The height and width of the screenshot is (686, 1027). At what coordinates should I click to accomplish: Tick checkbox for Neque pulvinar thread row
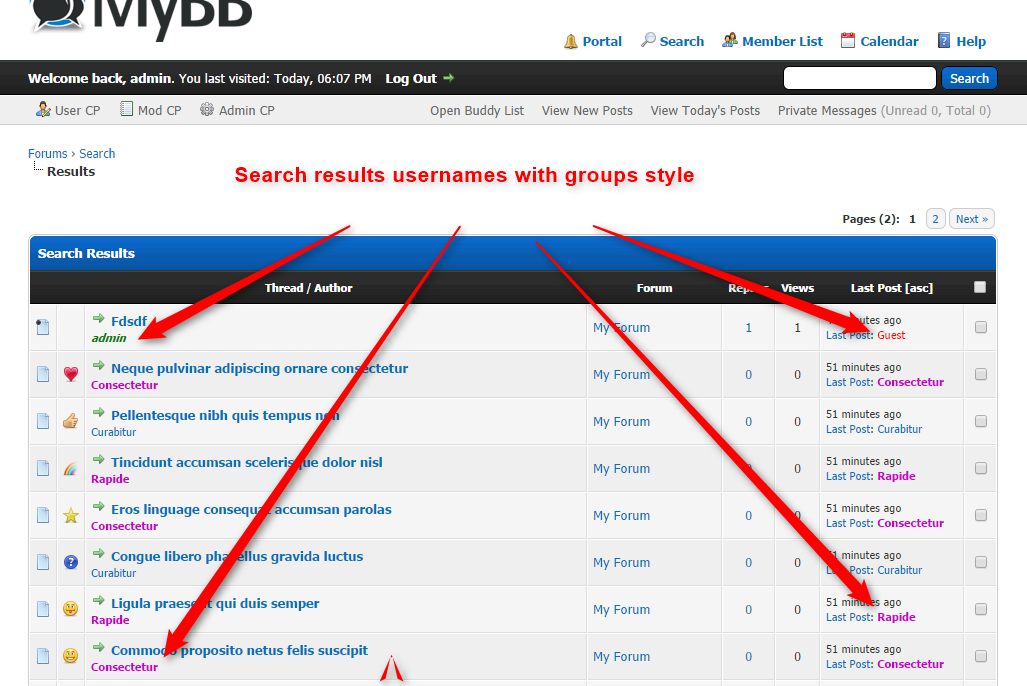point(981,374)
